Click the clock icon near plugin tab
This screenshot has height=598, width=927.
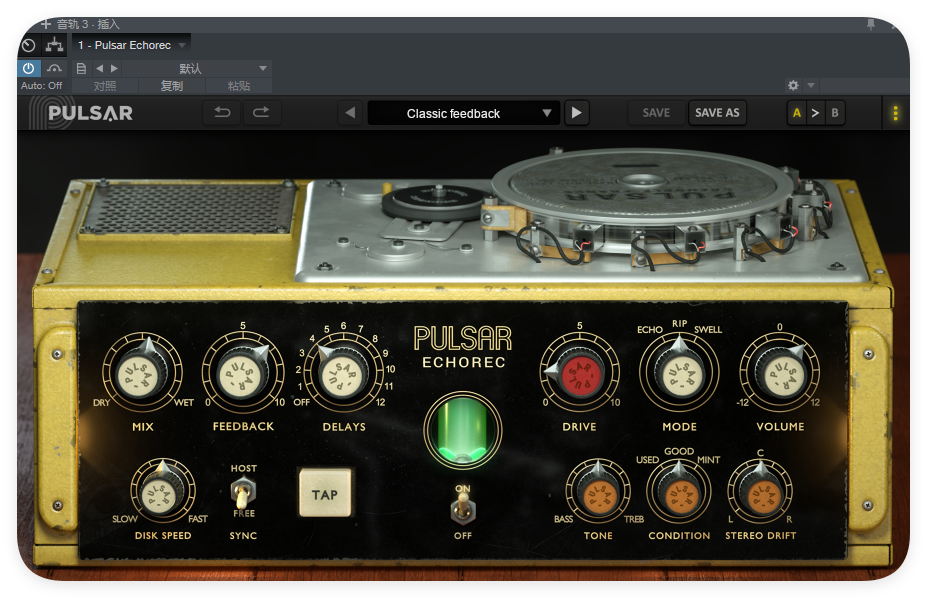[x=28, y=45]
